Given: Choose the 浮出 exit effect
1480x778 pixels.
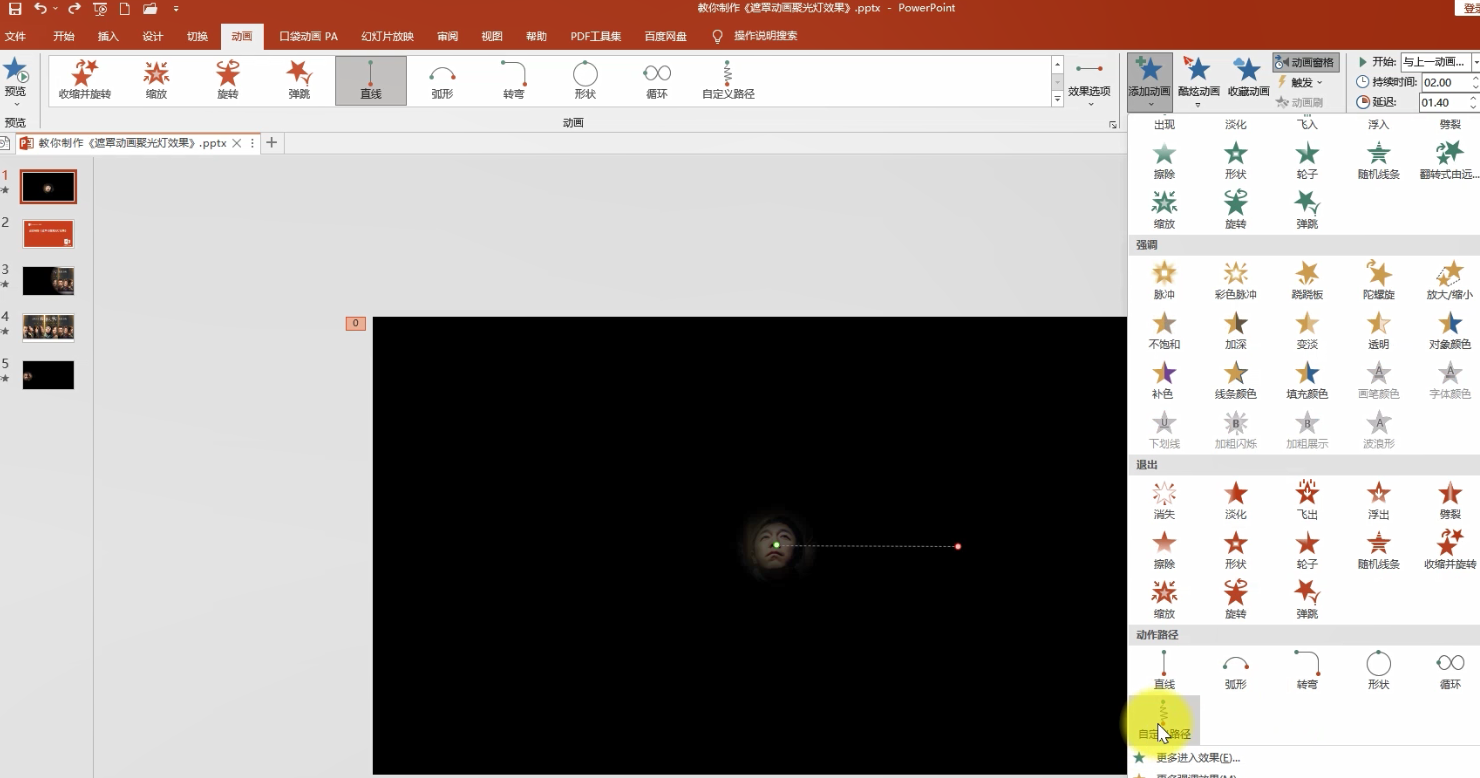Looking at the screenshot, I should 1379,500.
